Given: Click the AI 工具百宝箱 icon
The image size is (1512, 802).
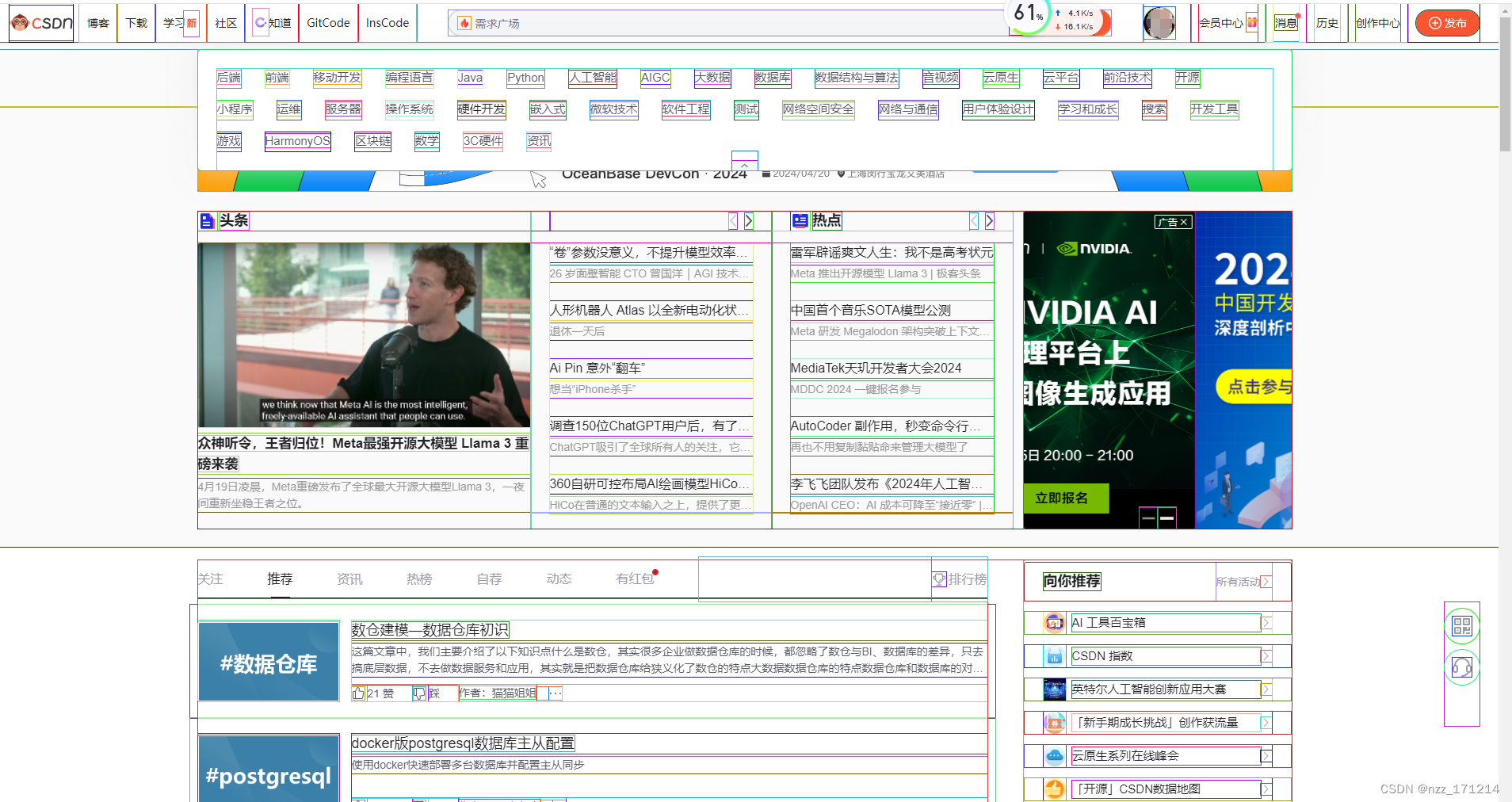Looking at the screenshot, I should tap(1054, 623).
